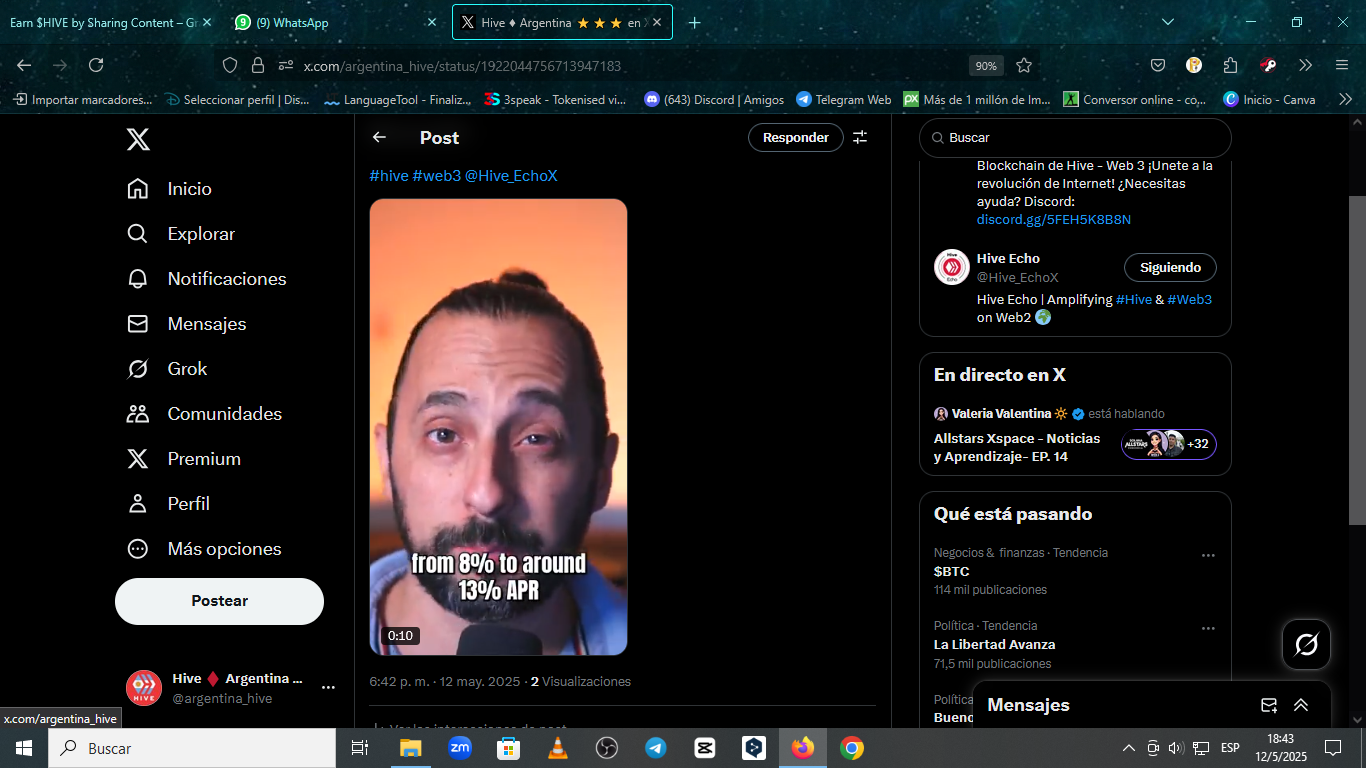The width and height of the screenshot is (1366, 768).
Task: Click the Responder button
Action: tap(796, 138)
